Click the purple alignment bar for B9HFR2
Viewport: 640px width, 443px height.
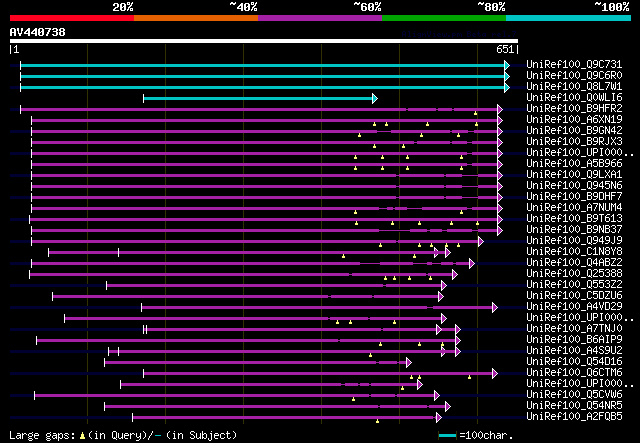[x=259, y=109]
